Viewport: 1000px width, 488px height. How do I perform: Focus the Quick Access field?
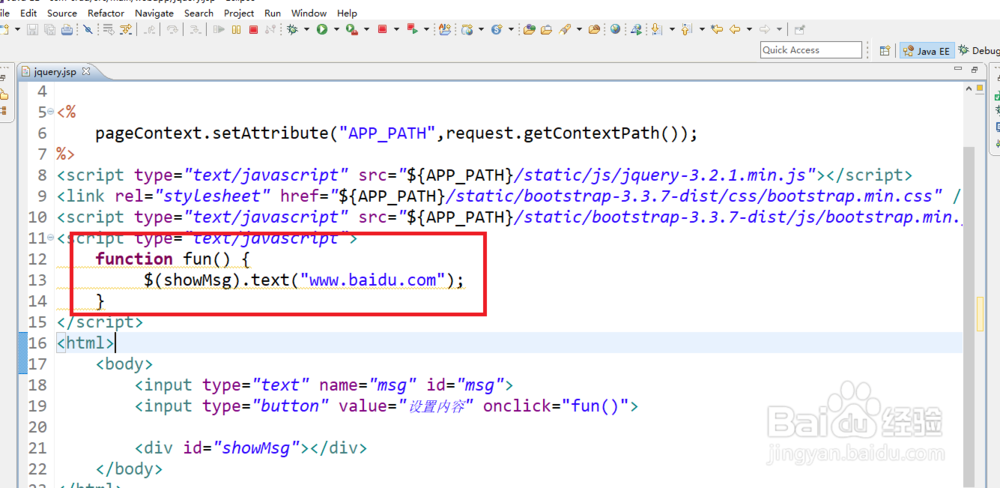click(811, 50)
